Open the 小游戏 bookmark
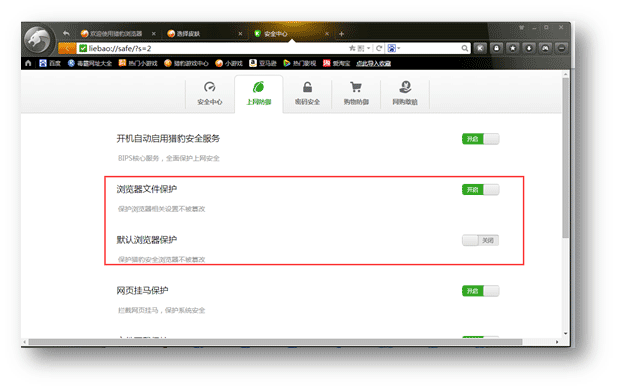 (x=229, y=63)
